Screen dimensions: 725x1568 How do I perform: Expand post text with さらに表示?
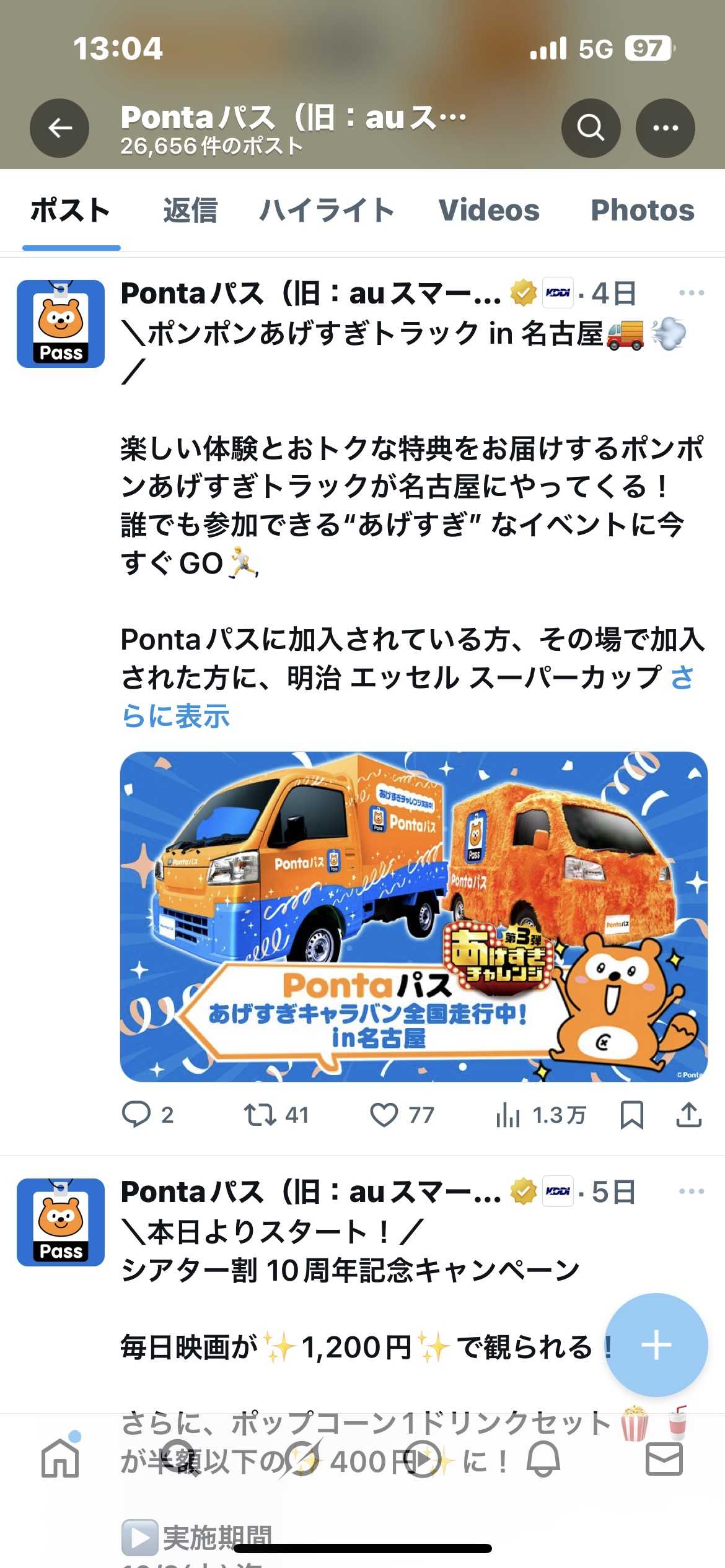[x=407, y=697]
